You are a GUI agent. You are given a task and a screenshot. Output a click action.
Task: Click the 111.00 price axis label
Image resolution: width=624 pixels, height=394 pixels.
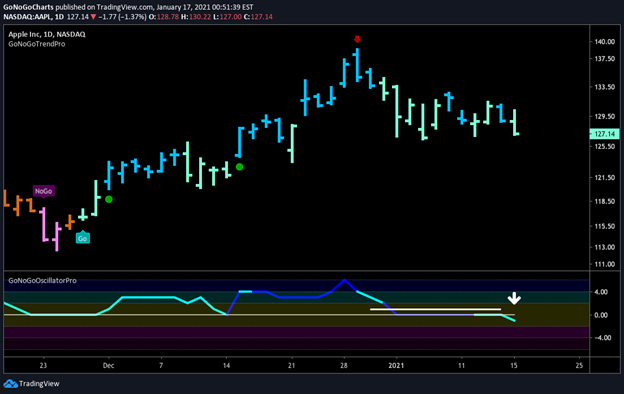604,264
